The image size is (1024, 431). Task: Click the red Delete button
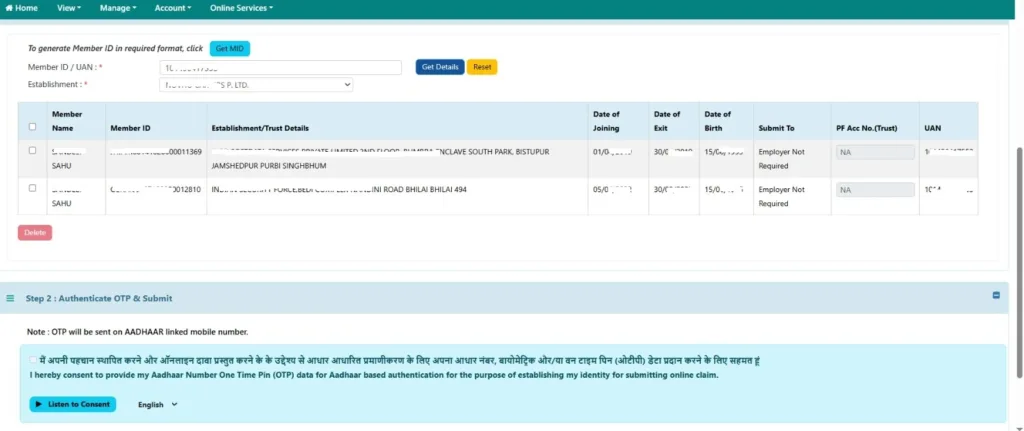tap(35, 232)
